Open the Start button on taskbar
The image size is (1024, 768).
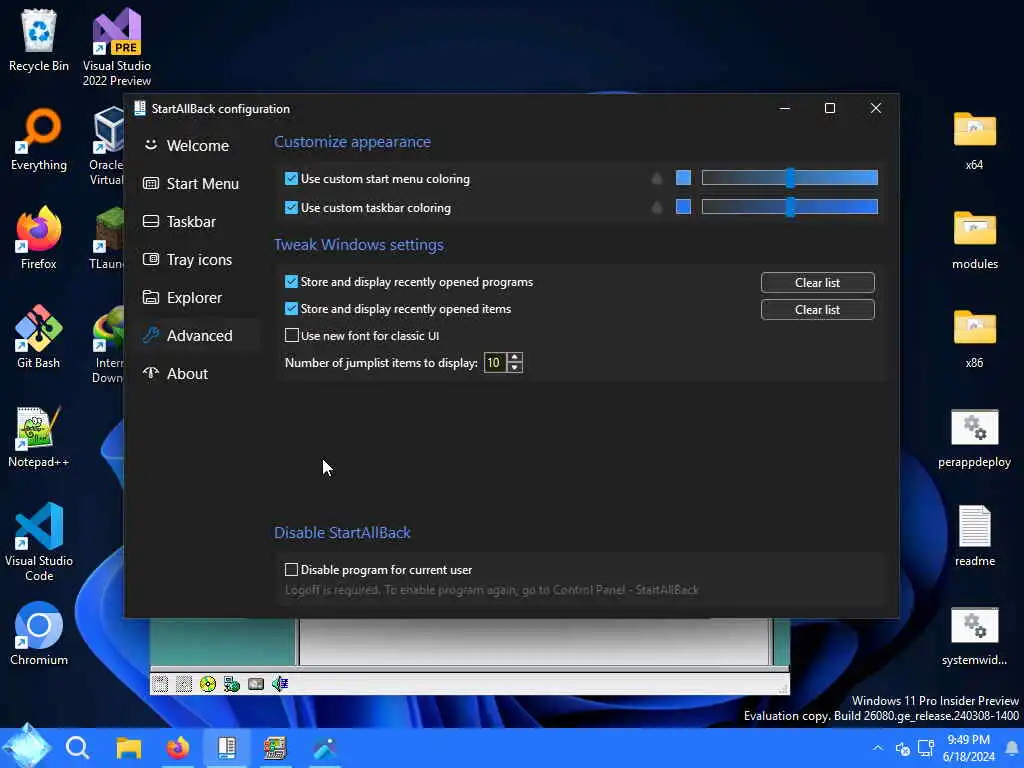point(26,746)
